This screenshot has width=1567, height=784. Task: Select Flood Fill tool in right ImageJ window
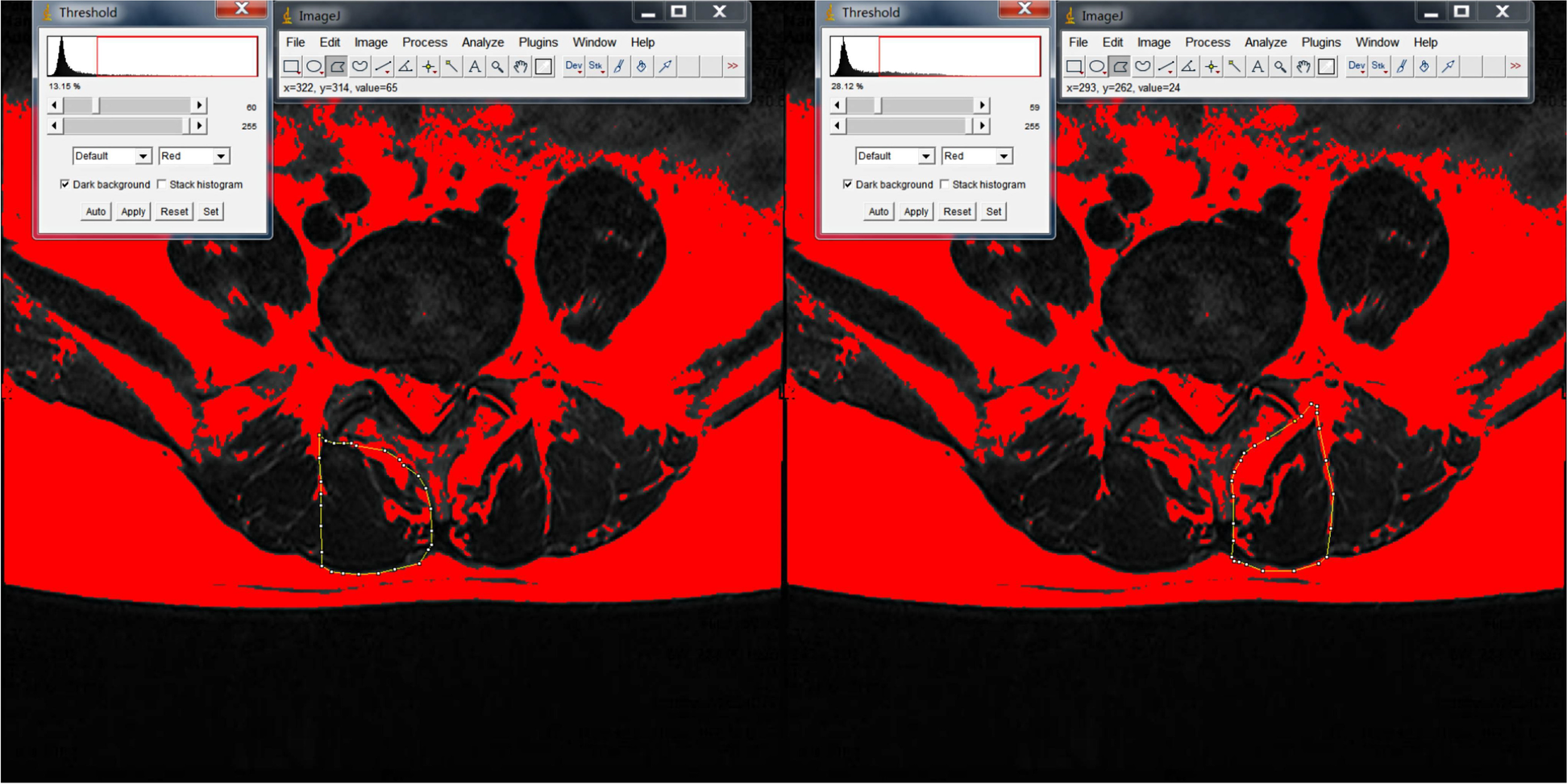click(x=1425, y=67)
